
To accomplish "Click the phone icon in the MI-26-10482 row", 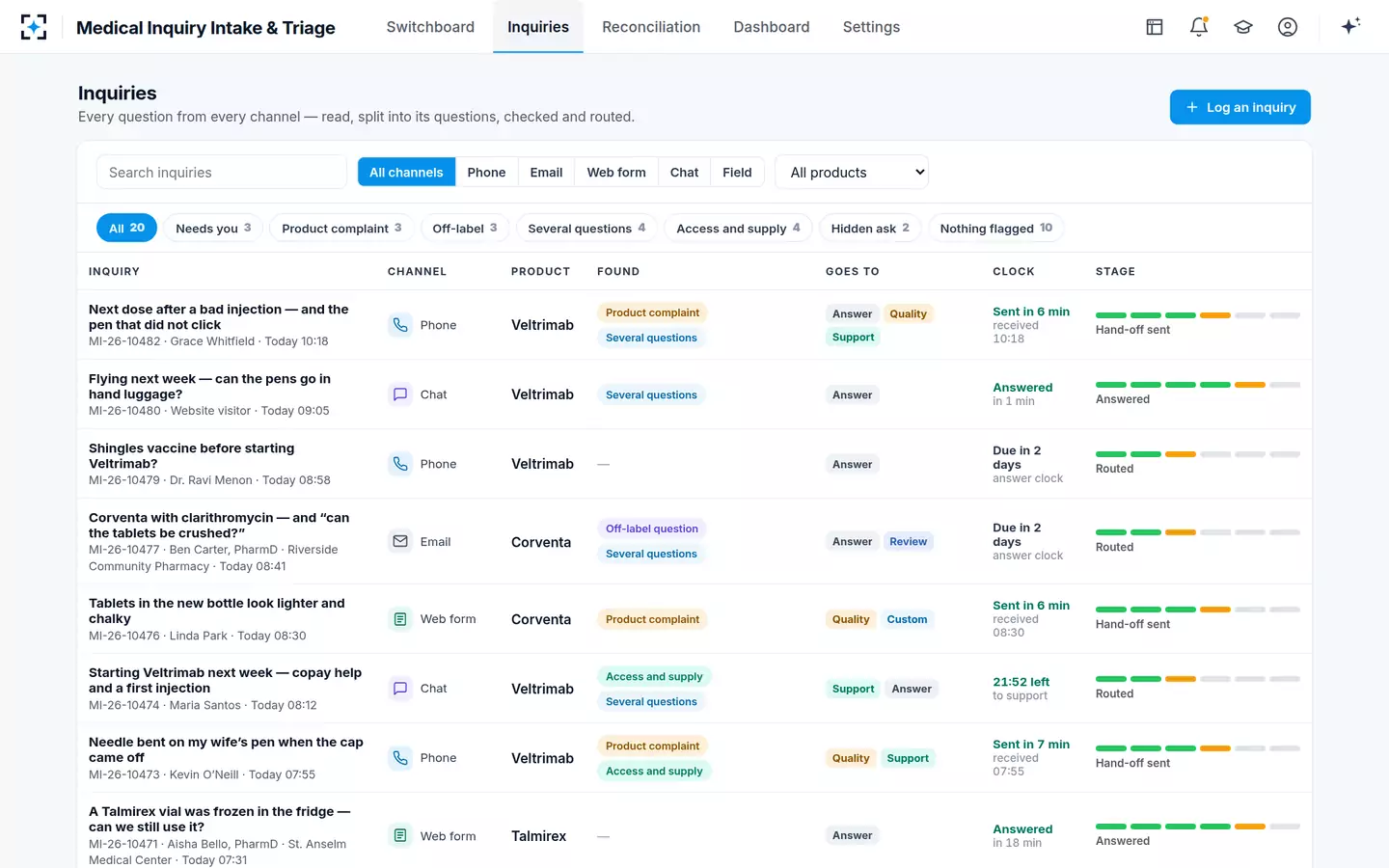I will tap(400, 325).
